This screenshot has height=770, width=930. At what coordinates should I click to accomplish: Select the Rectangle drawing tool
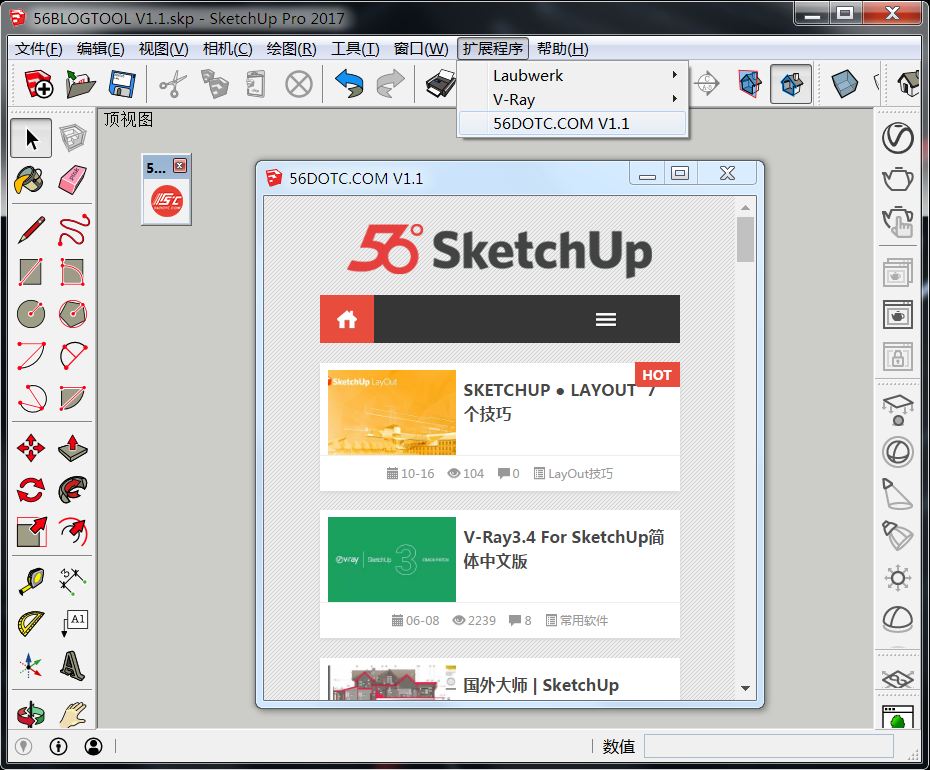(x=30, y=271)
